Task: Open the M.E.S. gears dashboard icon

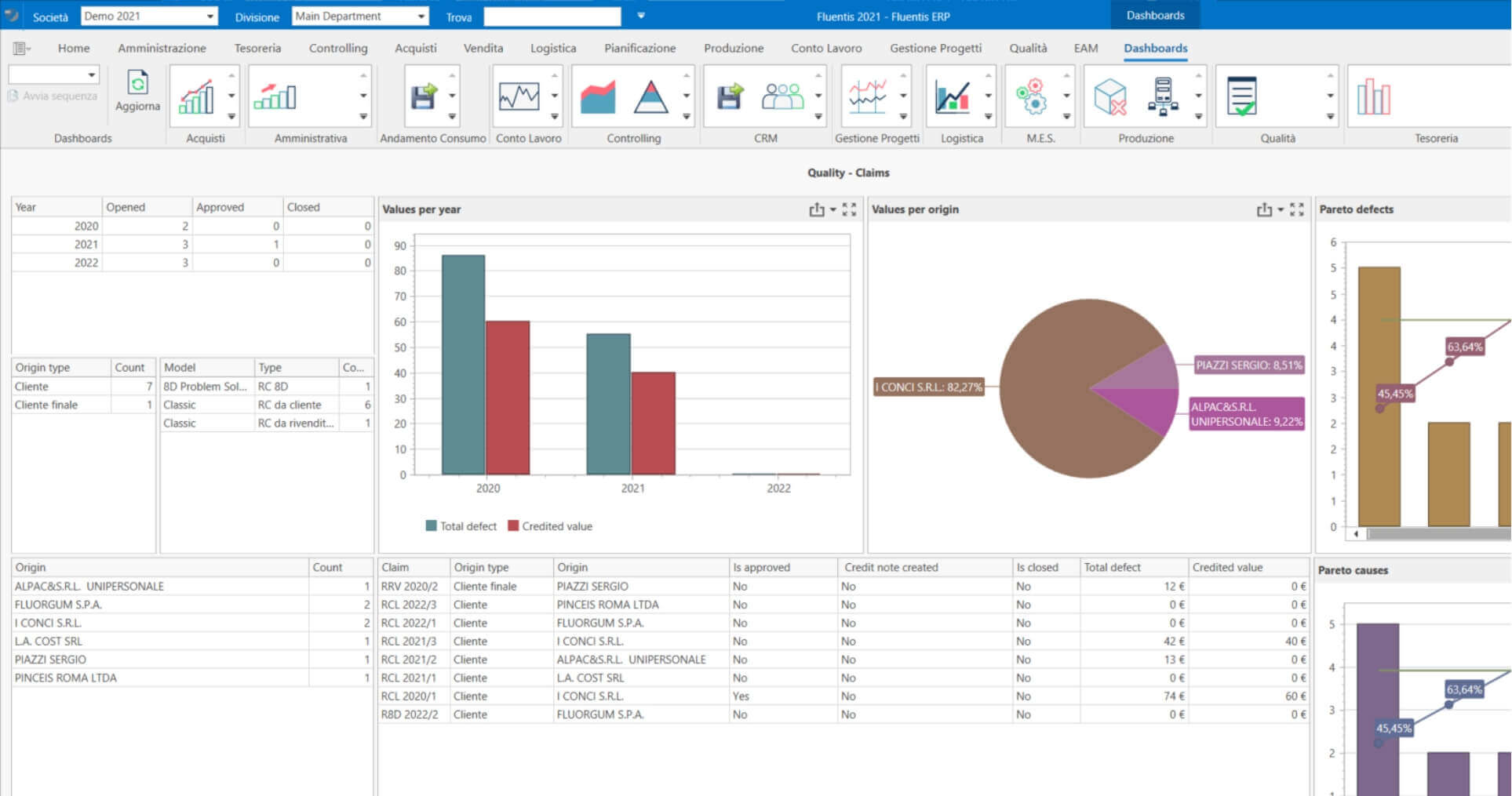Action: coord(1033,96)
